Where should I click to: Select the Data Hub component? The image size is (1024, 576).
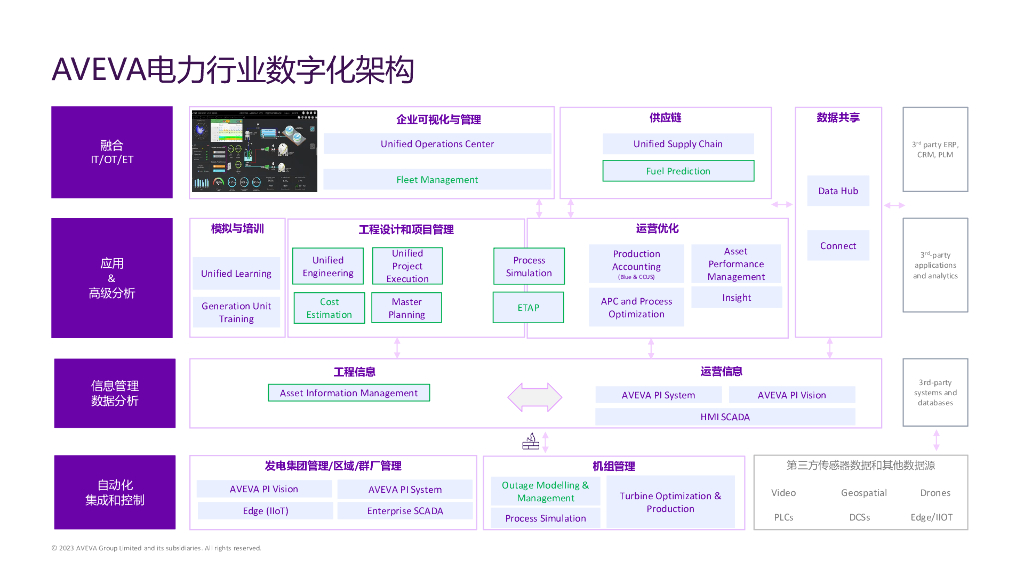click(838, 191)
